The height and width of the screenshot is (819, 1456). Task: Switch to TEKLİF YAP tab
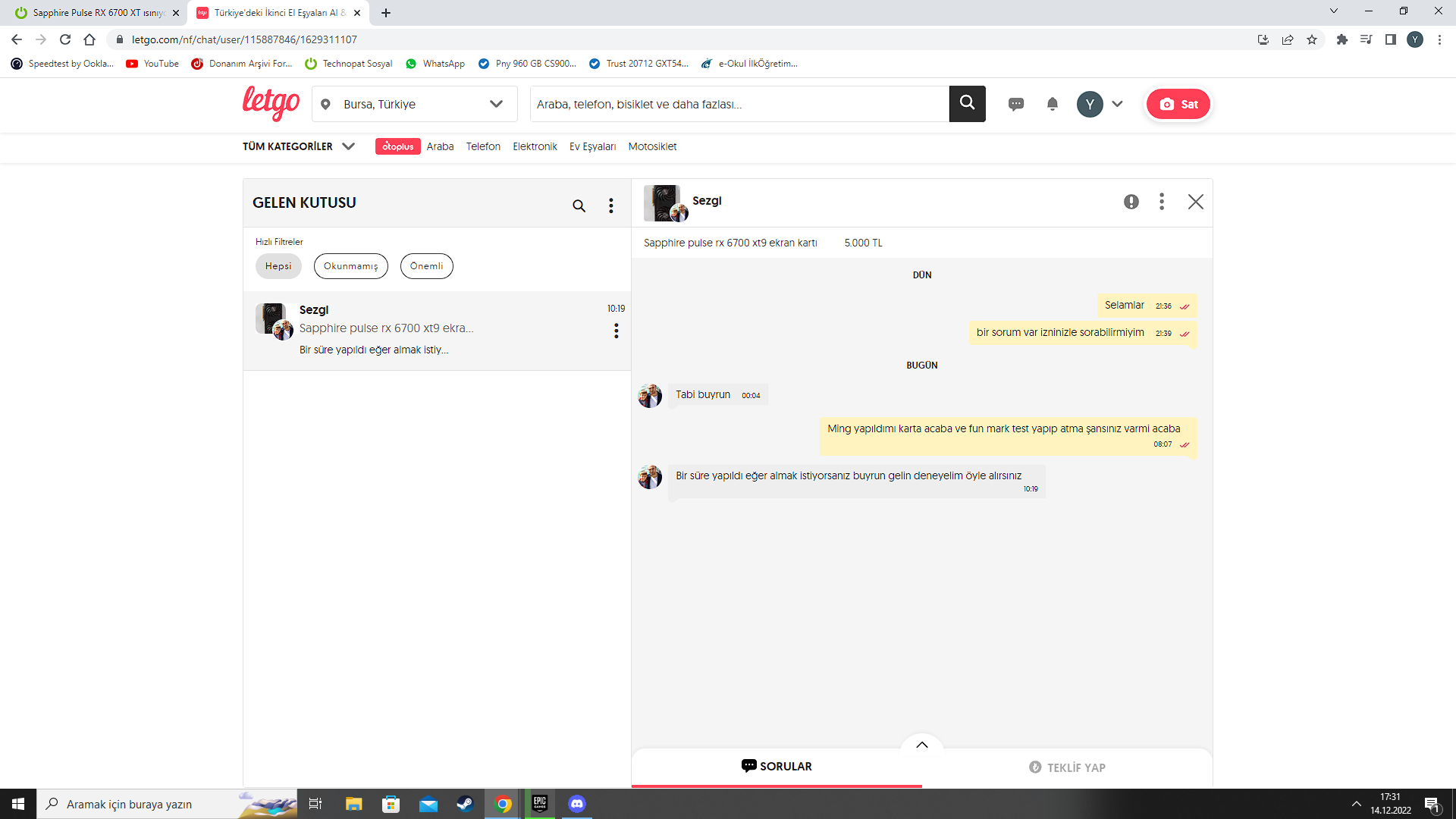[x=1067, y=767]
